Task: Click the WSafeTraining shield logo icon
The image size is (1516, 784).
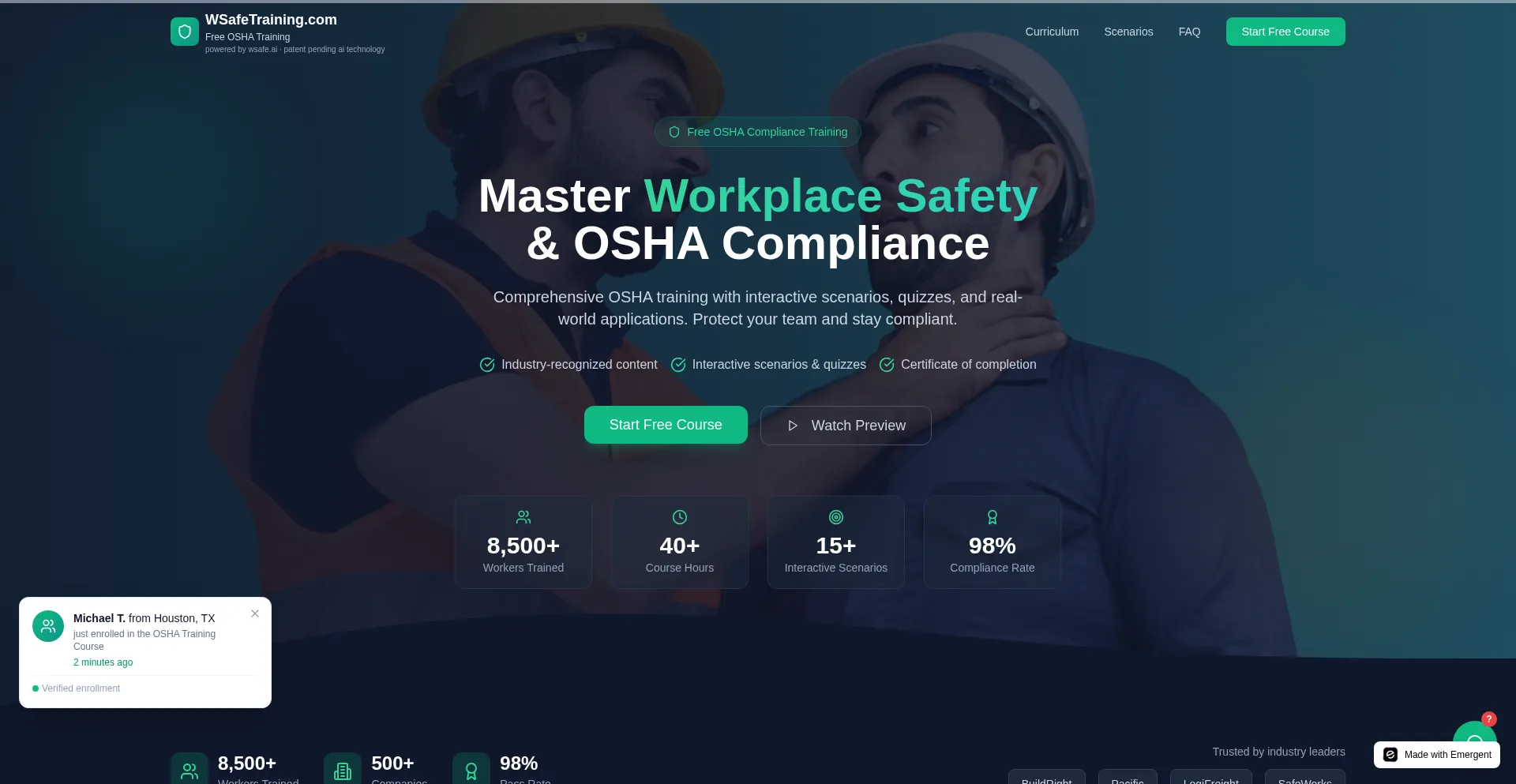Action: (185, 32)
